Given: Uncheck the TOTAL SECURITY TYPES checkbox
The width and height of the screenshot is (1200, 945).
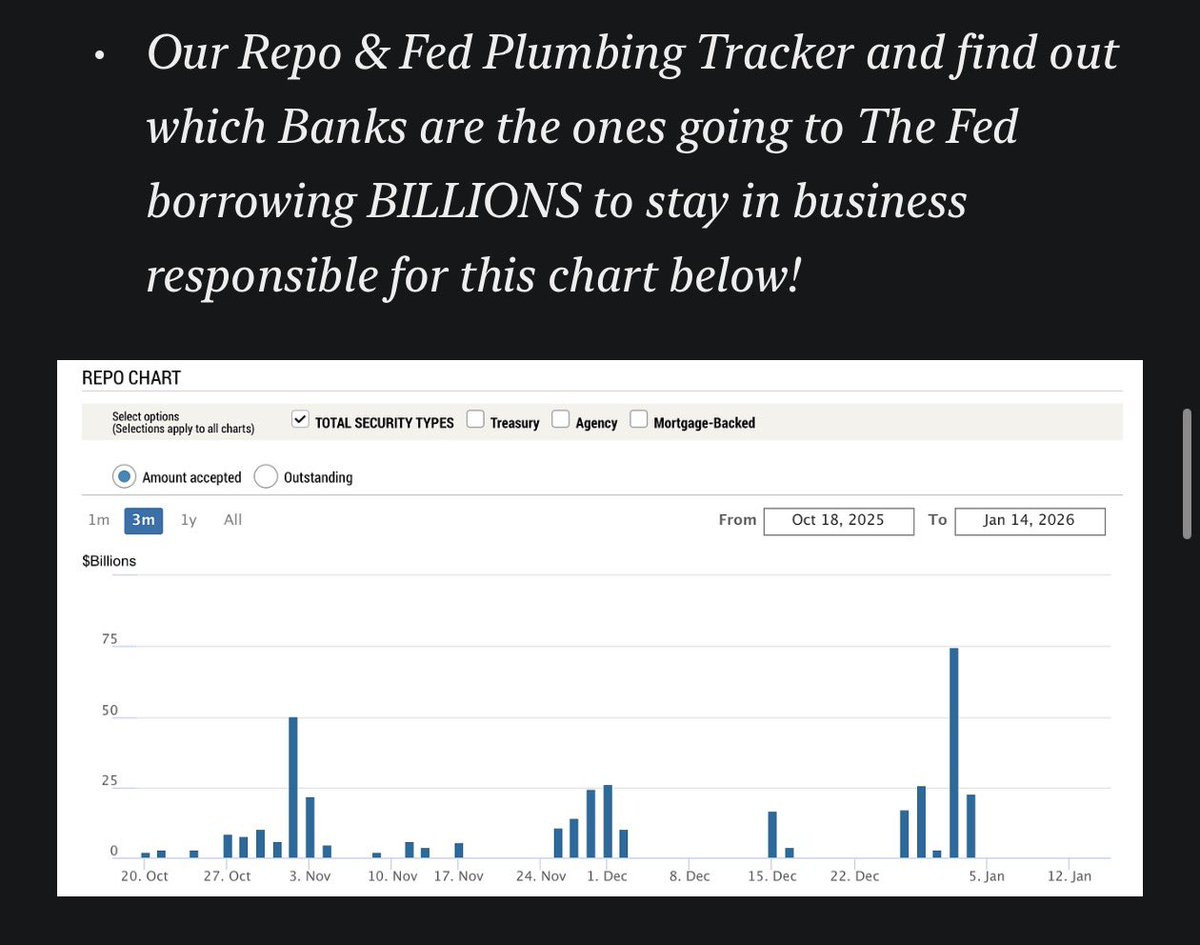Looking at the screenshot, I should click(300, 420).
